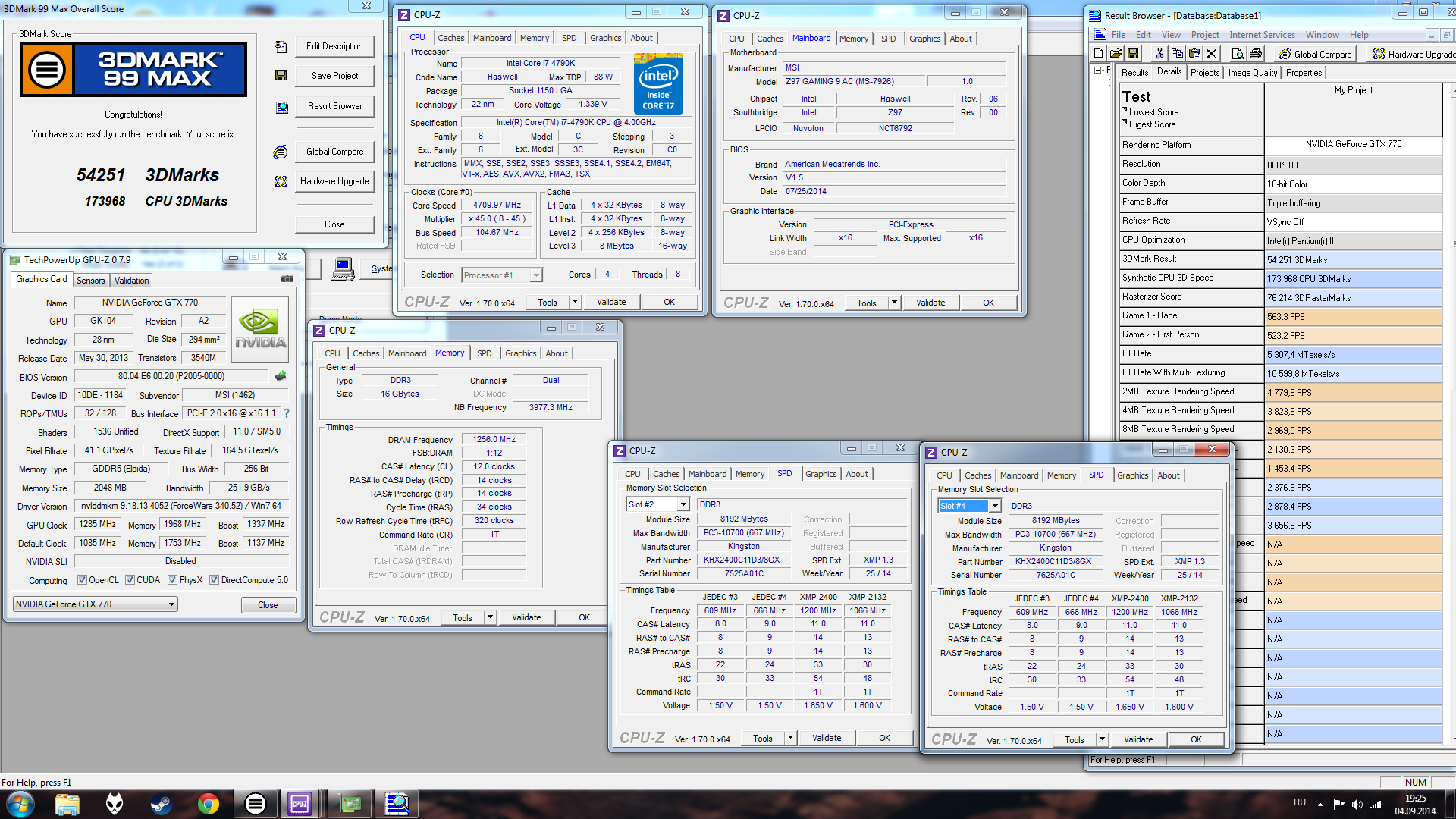Switch to Image Quality tab in Result Browser

click(x=1253, y=73)
